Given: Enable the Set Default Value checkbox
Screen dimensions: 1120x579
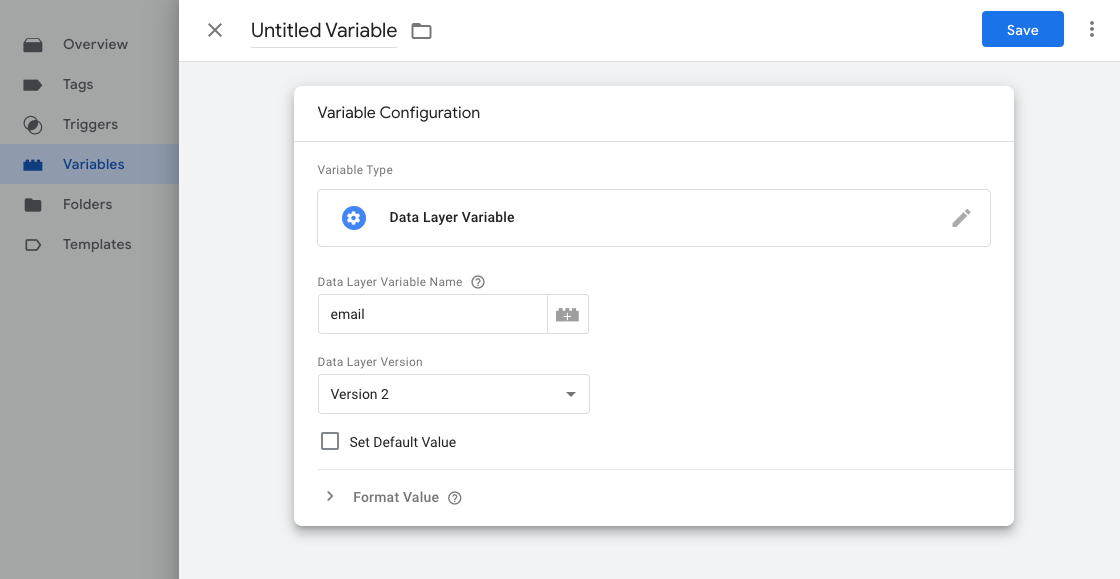Looking at the screenshot, I should [330, 441].
